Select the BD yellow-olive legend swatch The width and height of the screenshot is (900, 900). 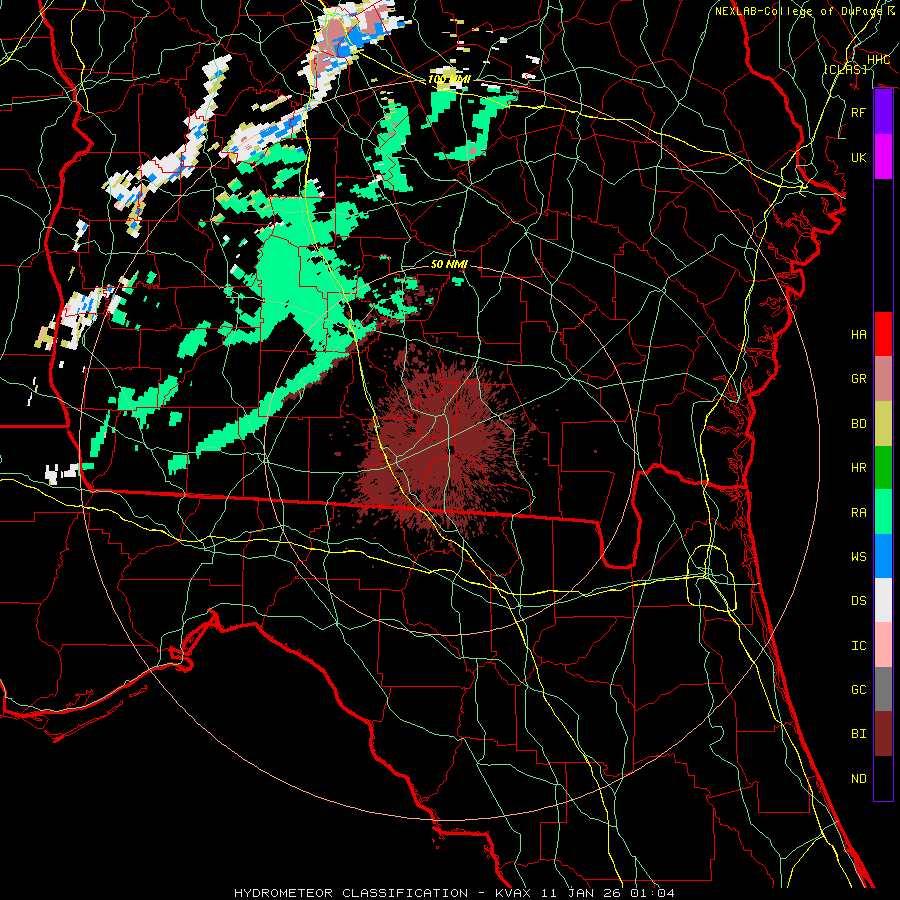click(x=883, y=423)
